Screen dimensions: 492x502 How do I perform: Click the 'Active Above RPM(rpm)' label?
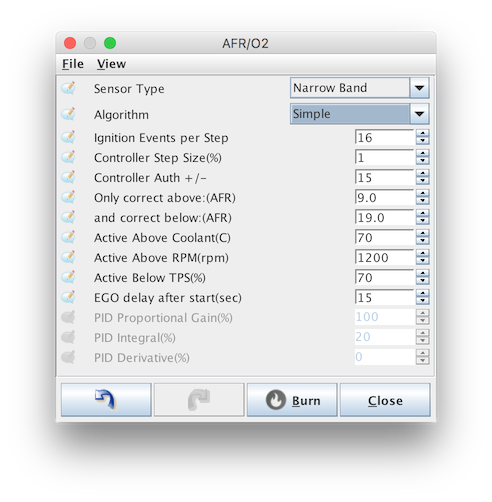tap(161, 258)
